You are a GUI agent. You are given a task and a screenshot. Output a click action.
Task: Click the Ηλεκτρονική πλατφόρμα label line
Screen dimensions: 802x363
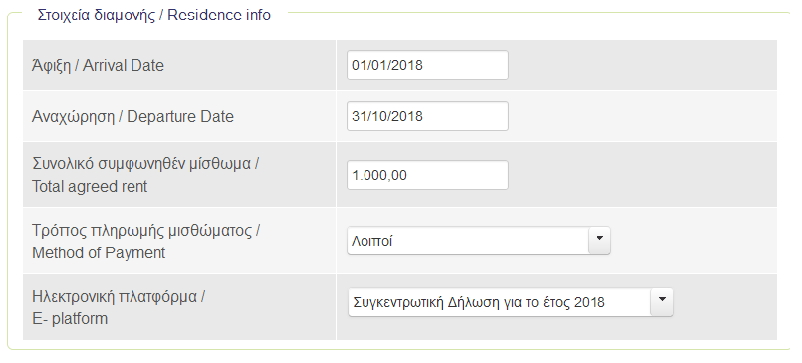point(119,297)
